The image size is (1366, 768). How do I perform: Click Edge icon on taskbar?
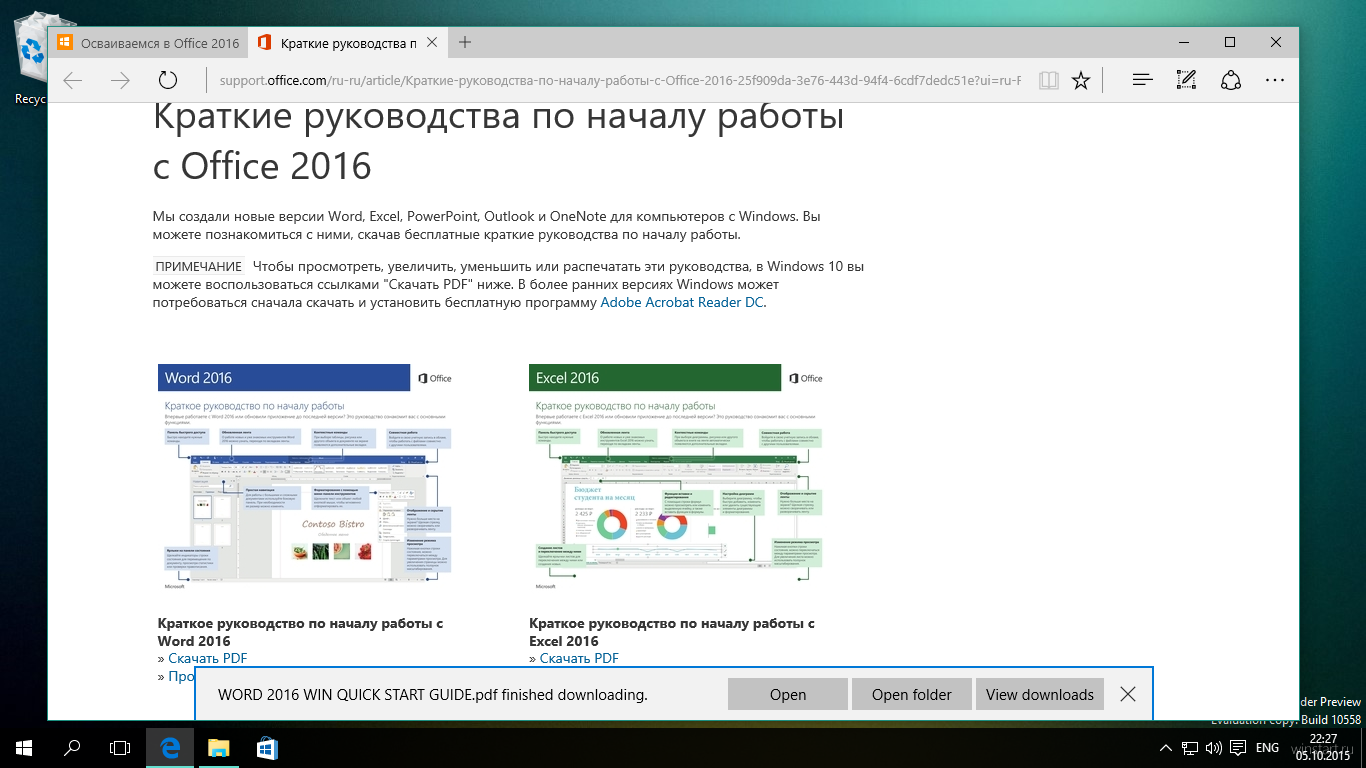170,747
